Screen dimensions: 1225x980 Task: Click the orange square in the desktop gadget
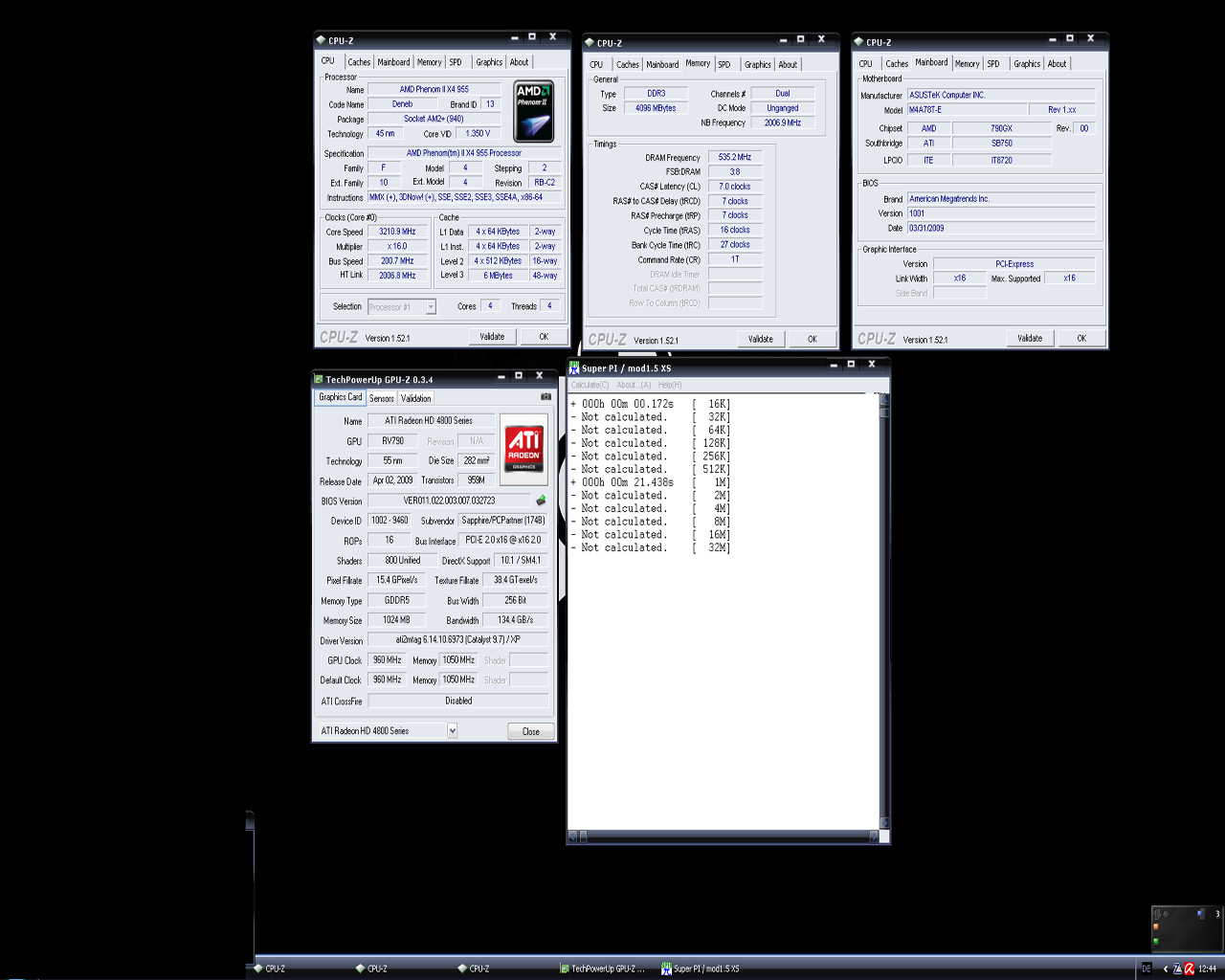point(1156,926)
